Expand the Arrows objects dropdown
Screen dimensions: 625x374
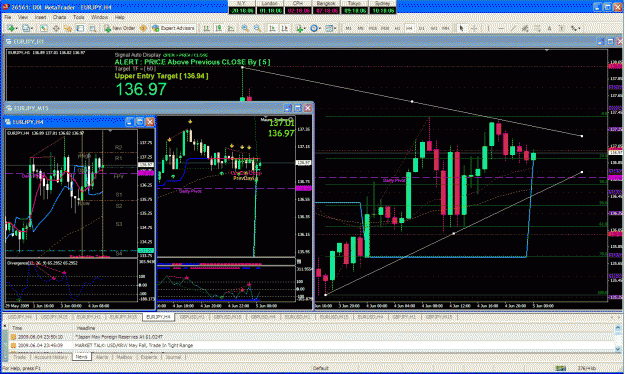coord(579,28)
